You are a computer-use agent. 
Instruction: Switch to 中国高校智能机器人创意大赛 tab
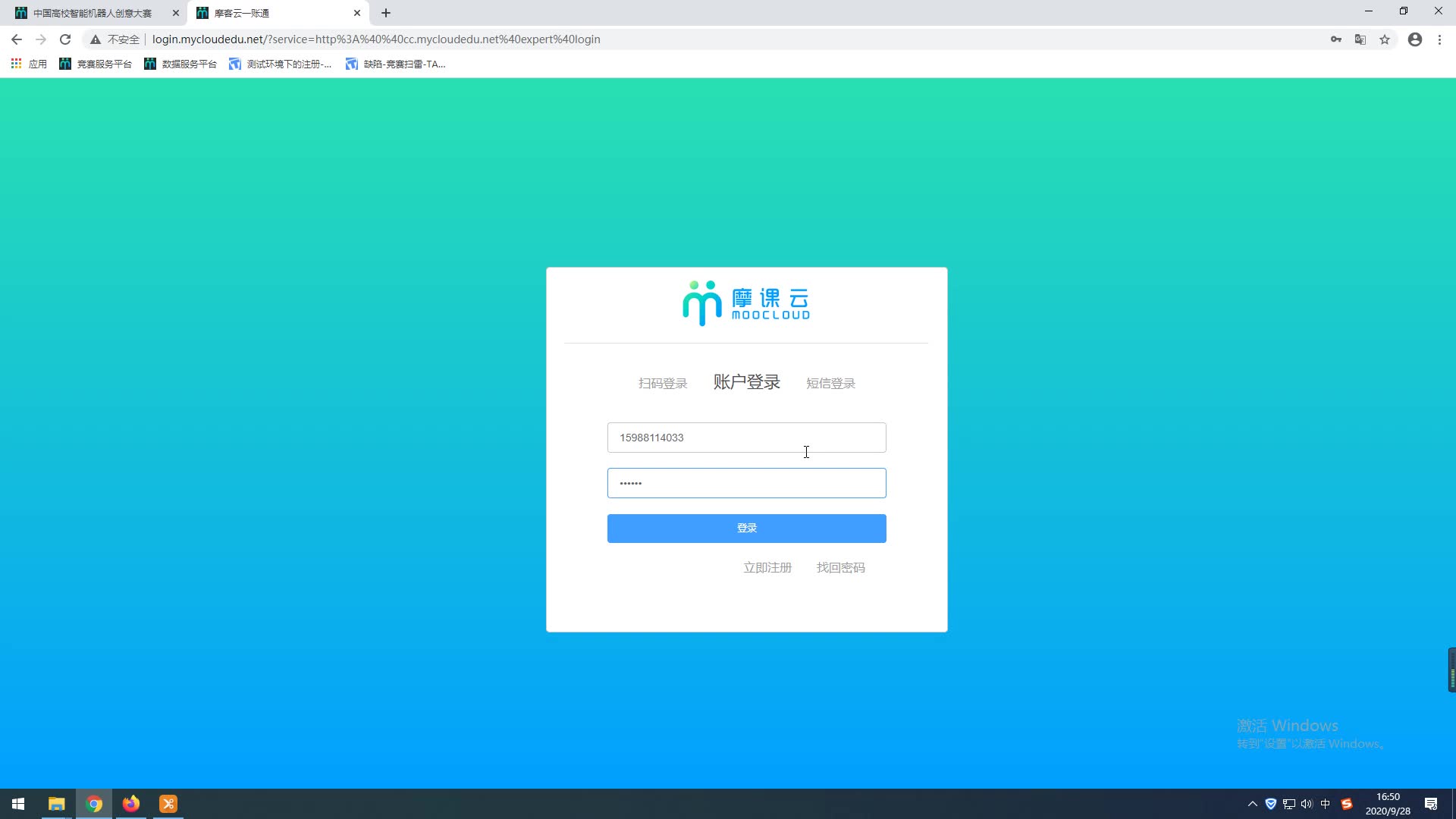[93, 13]
